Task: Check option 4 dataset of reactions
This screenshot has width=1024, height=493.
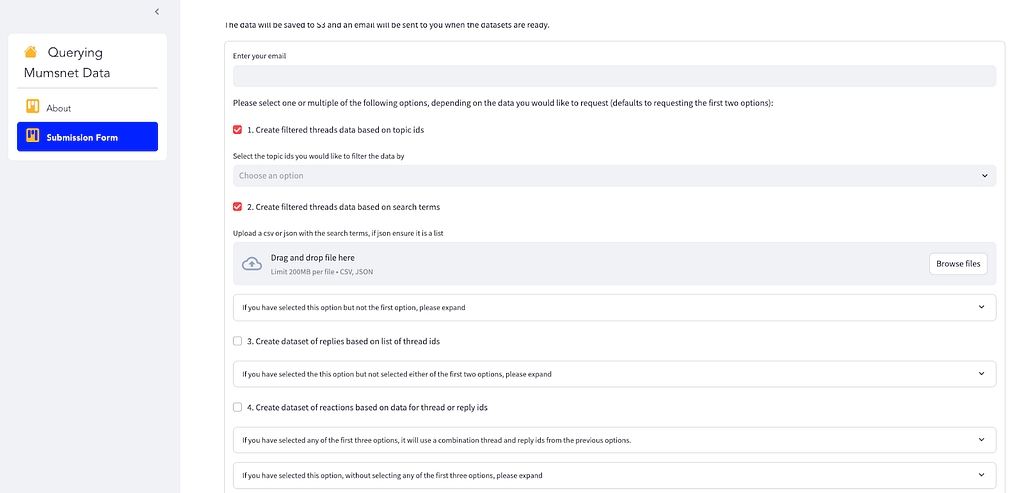Action: 238,407
